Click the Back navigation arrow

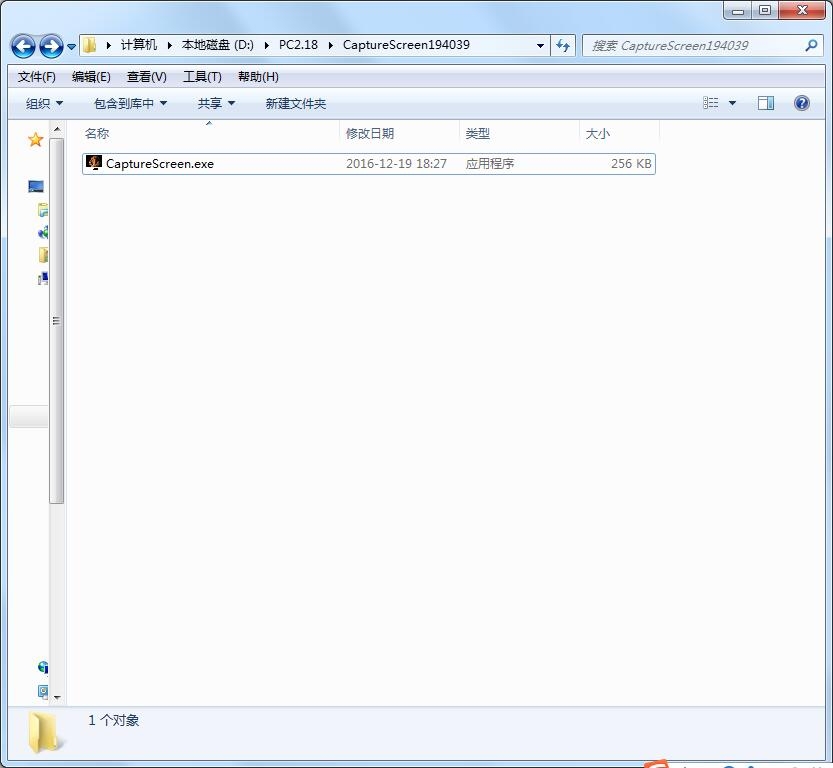pos(24,46)
